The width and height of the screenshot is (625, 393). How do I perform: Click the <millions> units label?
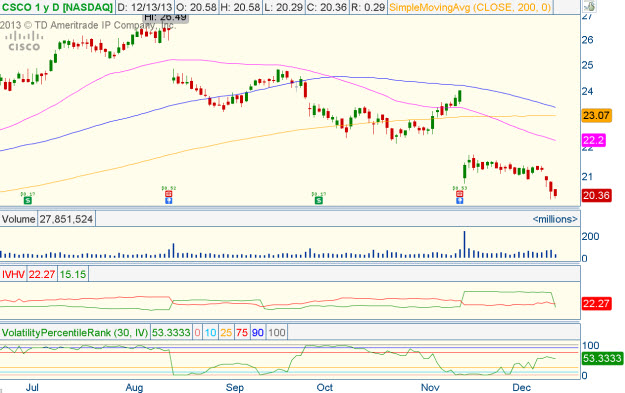(555, 219)
